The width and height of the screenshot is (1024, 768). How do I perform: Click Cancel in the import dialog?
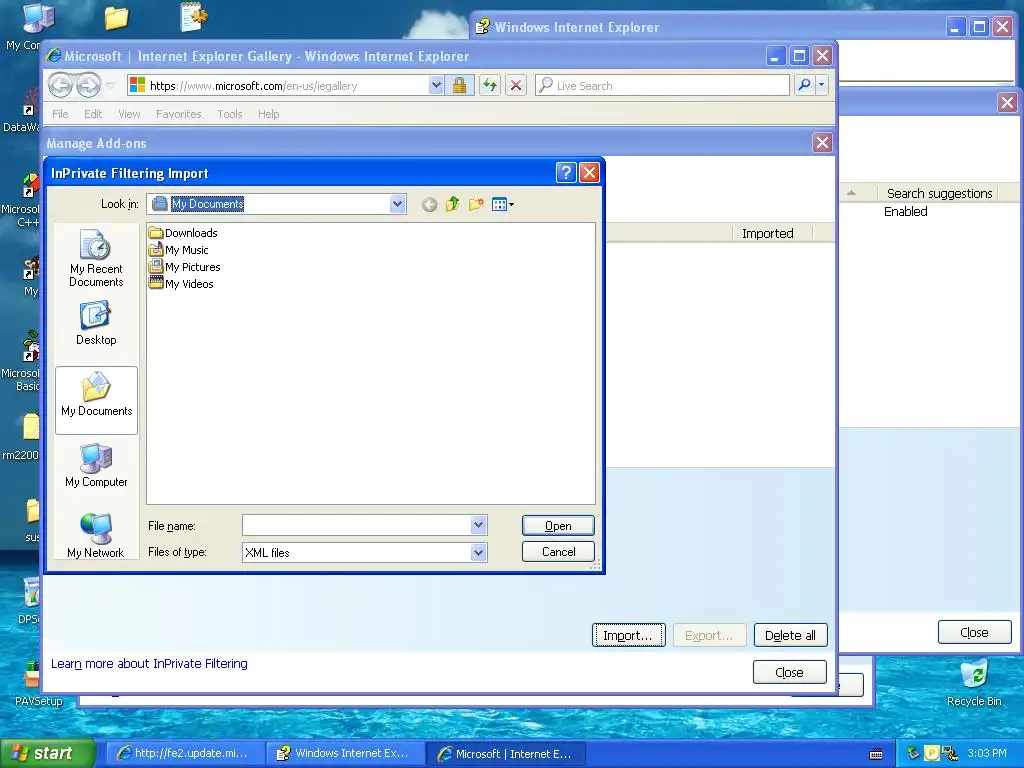click(x=558, y=552)
